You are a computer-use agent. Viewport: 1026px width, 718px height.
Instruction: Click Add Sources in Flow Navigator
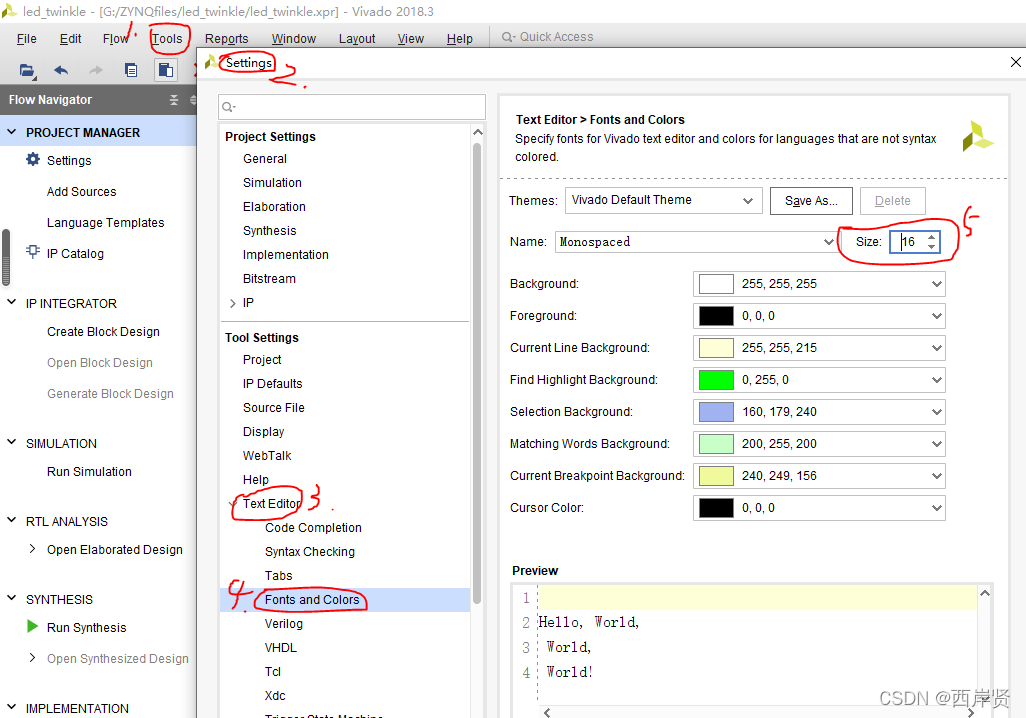(81, 192)
